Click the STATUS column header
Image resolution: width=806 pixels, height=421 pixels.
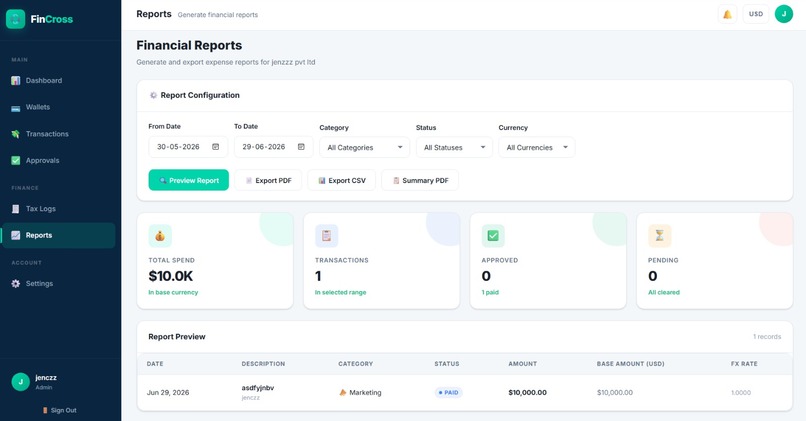point(447,364)
